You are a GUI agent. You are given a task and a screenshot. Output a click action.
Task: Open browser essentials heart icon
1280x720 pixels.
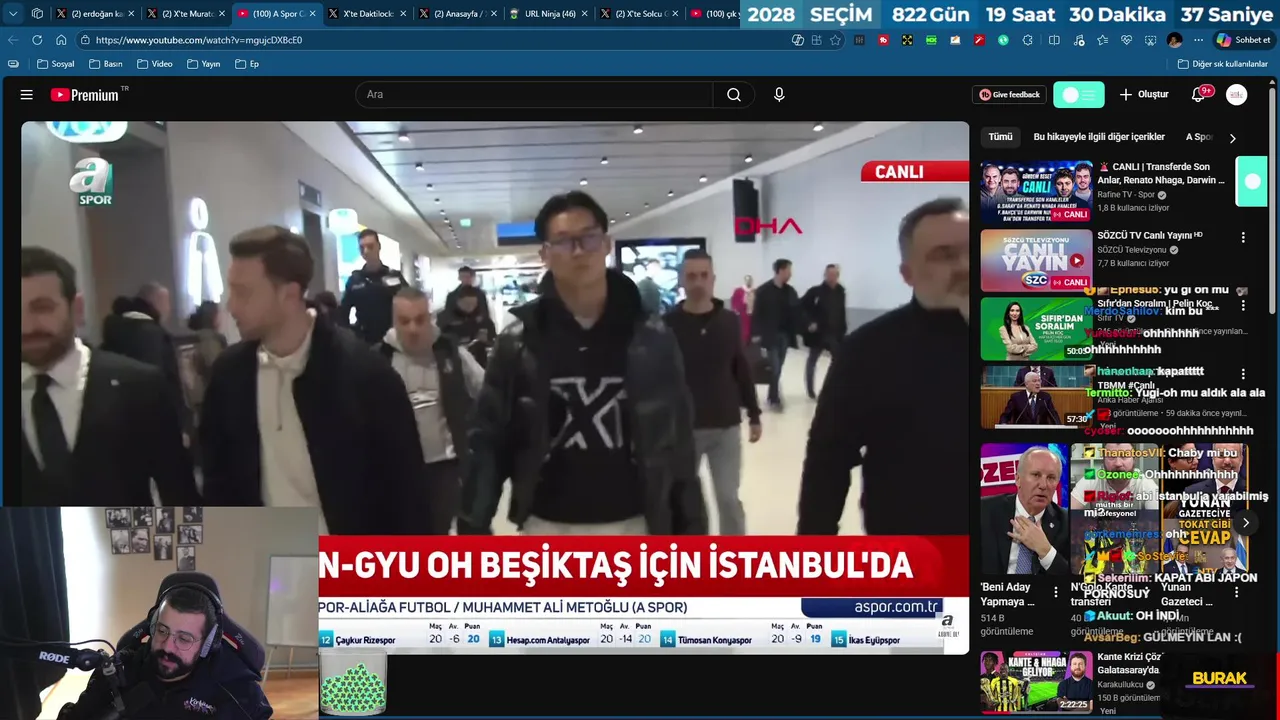click(x=1126, y=40)
